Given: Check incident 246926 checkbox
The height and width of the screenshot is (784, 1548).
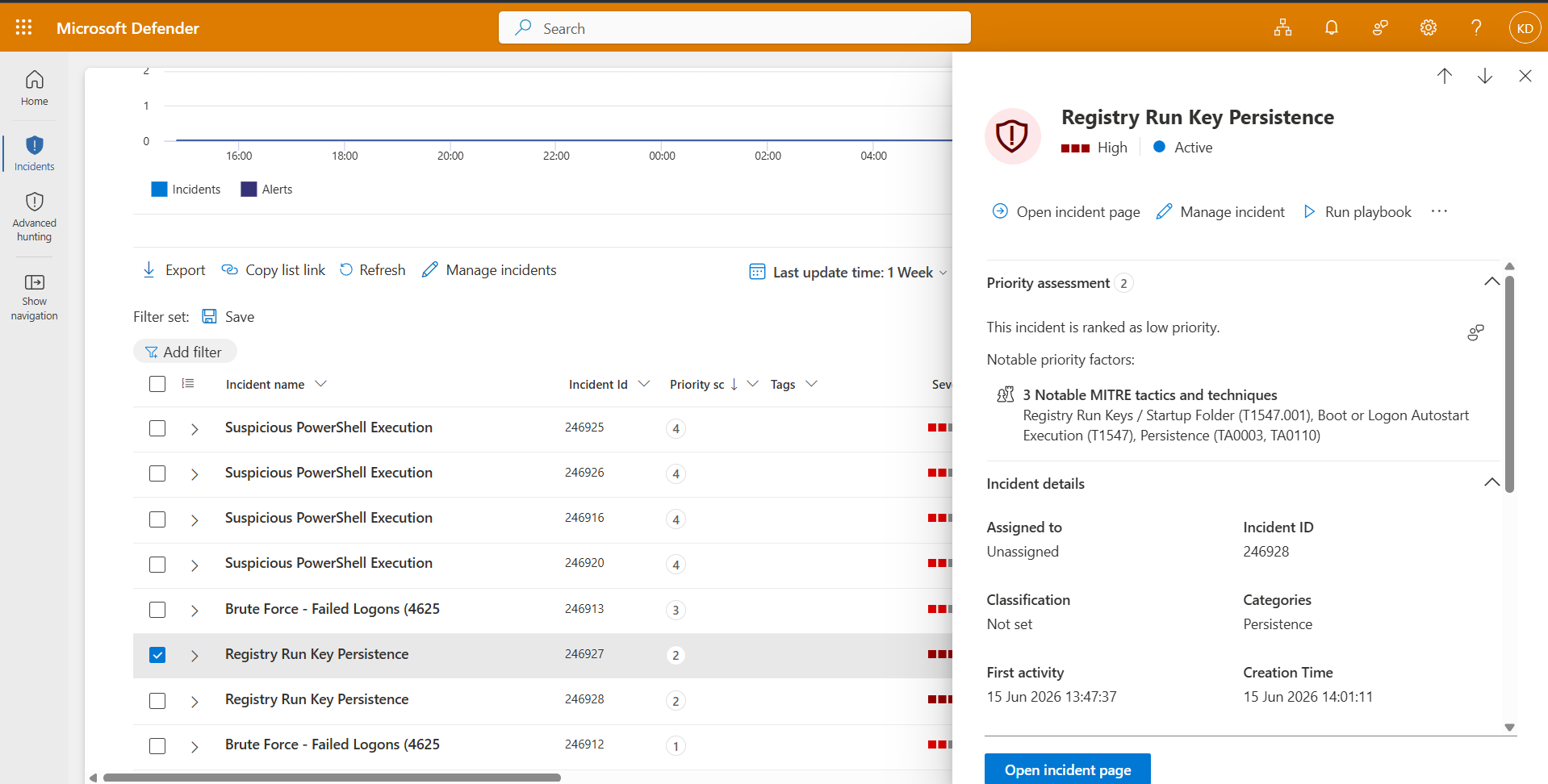Looking at the screenshot, I should tap(157, 473).
